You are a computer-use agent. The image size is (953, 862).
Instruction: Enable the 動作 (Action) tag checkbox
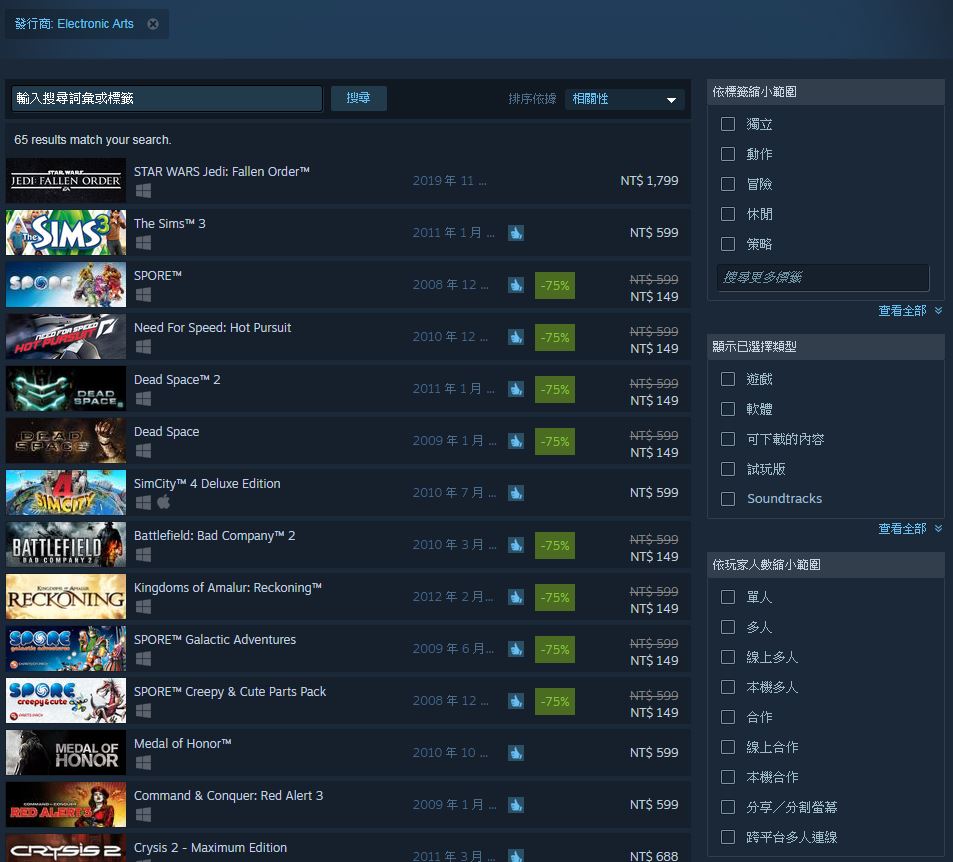(728, 154)
